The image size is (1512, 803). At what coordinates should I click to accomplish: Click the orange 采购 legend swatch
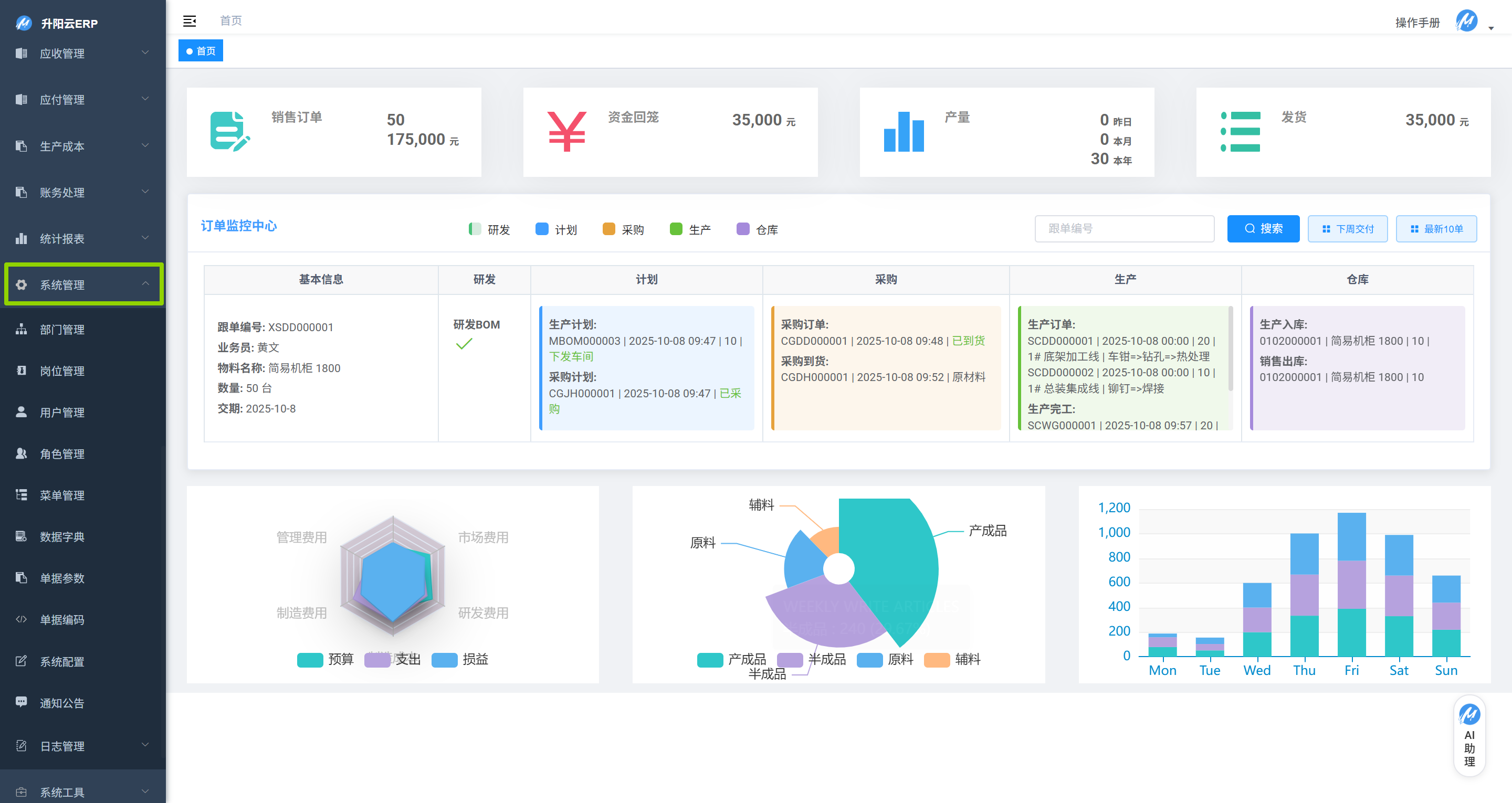point(608,229)
